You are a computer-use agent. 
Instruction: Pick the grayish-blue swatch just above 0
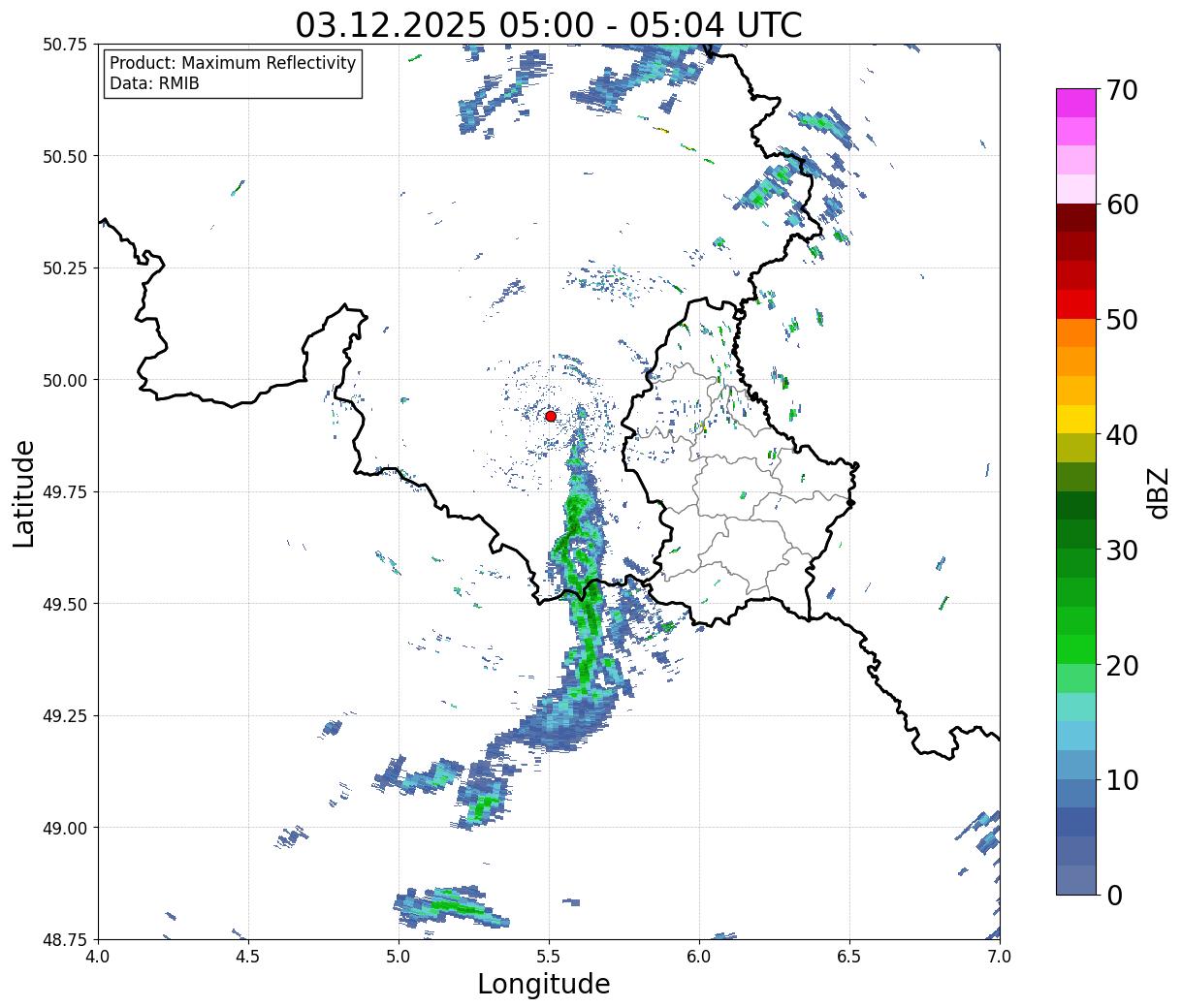click(1076, 880)
